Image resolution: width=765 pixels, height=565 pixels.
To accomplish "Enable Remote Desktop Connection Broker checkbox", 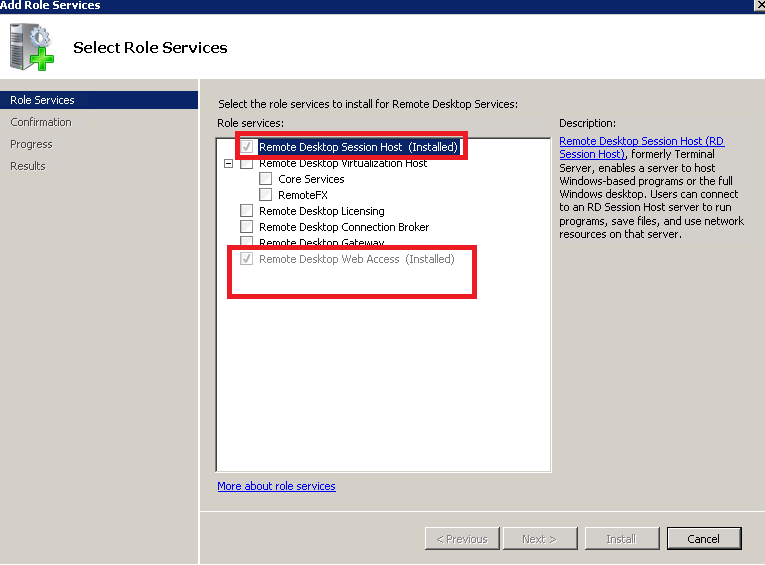I will coord(247,227).
